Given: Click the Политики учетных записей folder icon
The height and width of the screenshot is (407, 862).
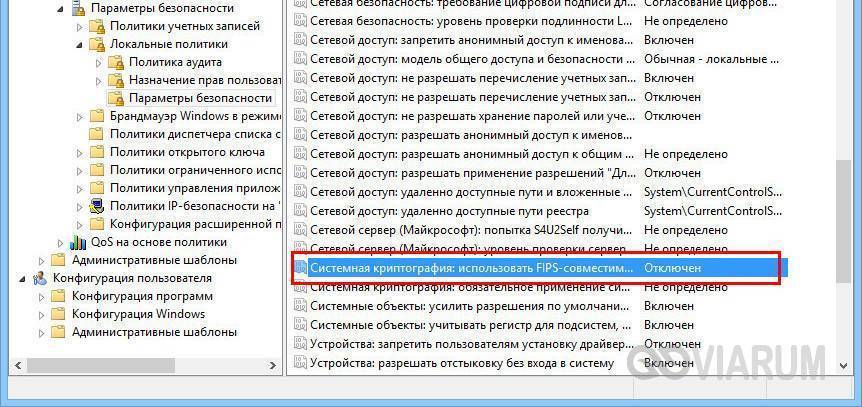Looking at the screenshot, I should [97, 26].
